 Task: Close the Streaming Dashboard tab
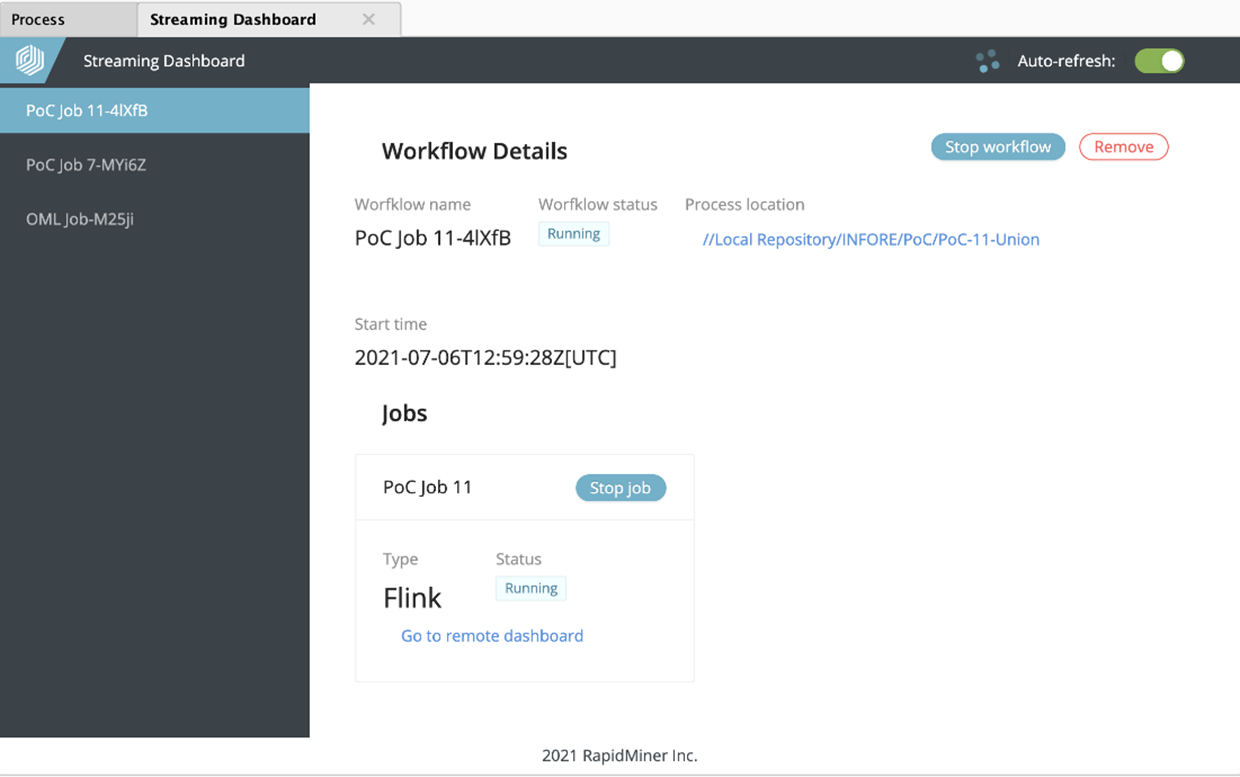[x=369, y=19]
